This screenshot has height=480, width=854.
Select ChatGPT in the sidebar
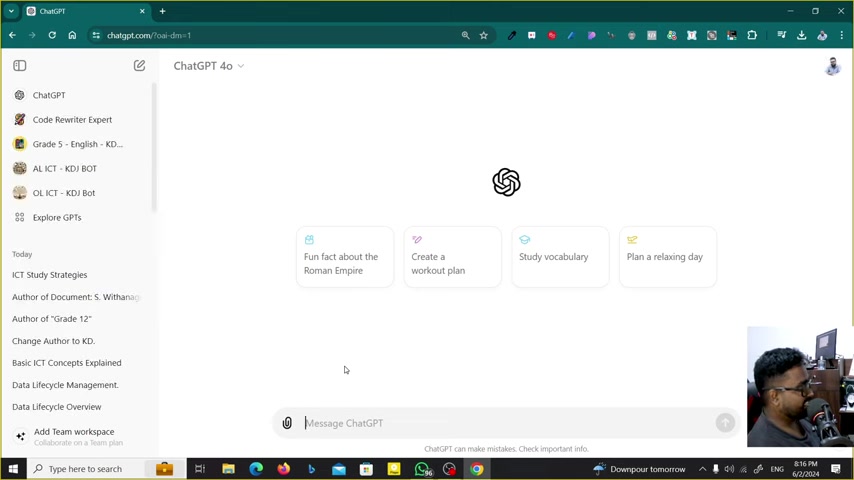pyautogui.click(x=78, y=95)
